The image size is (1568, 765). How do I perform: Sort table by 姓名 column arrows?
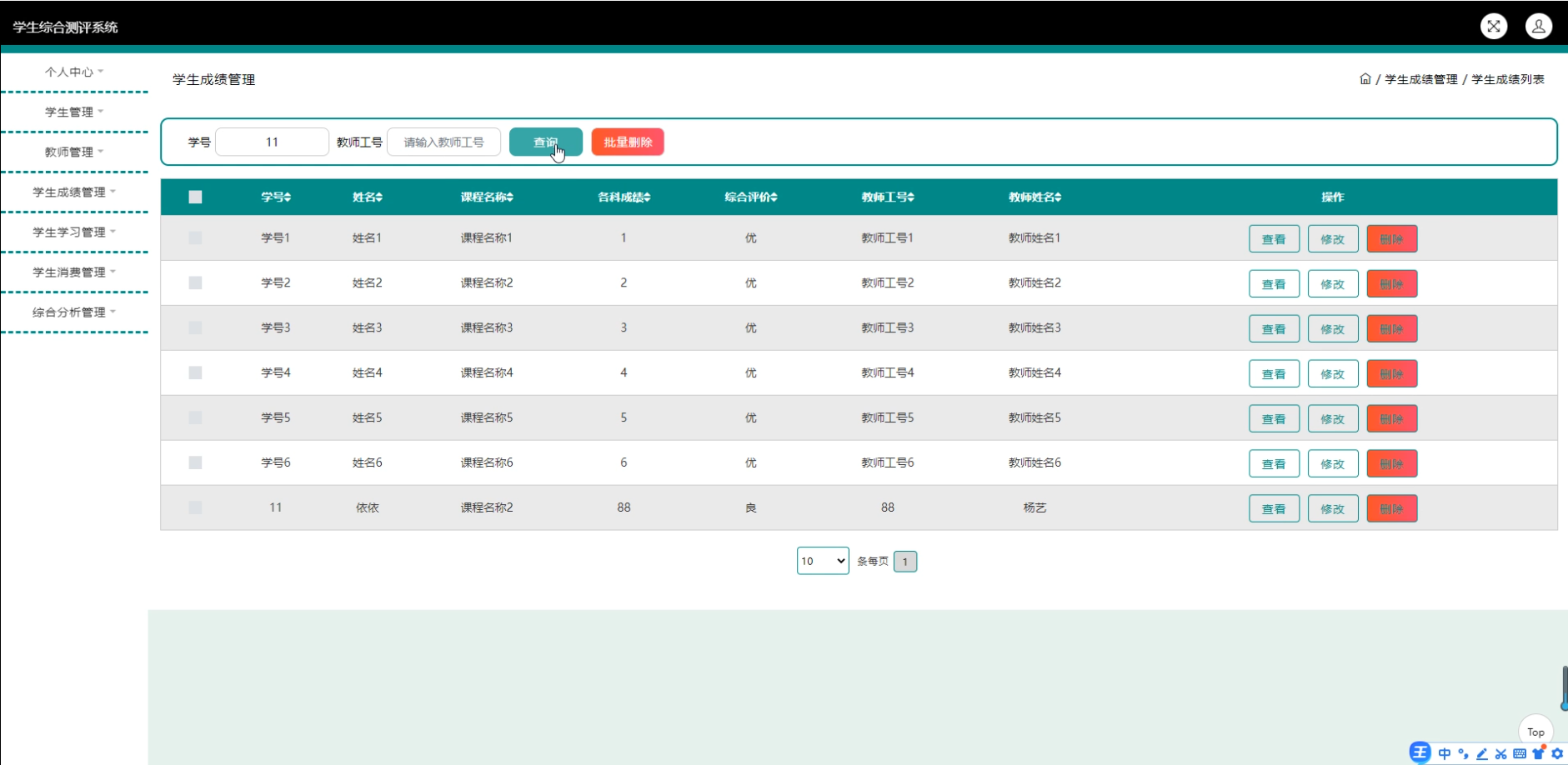(x=379, y=197)
